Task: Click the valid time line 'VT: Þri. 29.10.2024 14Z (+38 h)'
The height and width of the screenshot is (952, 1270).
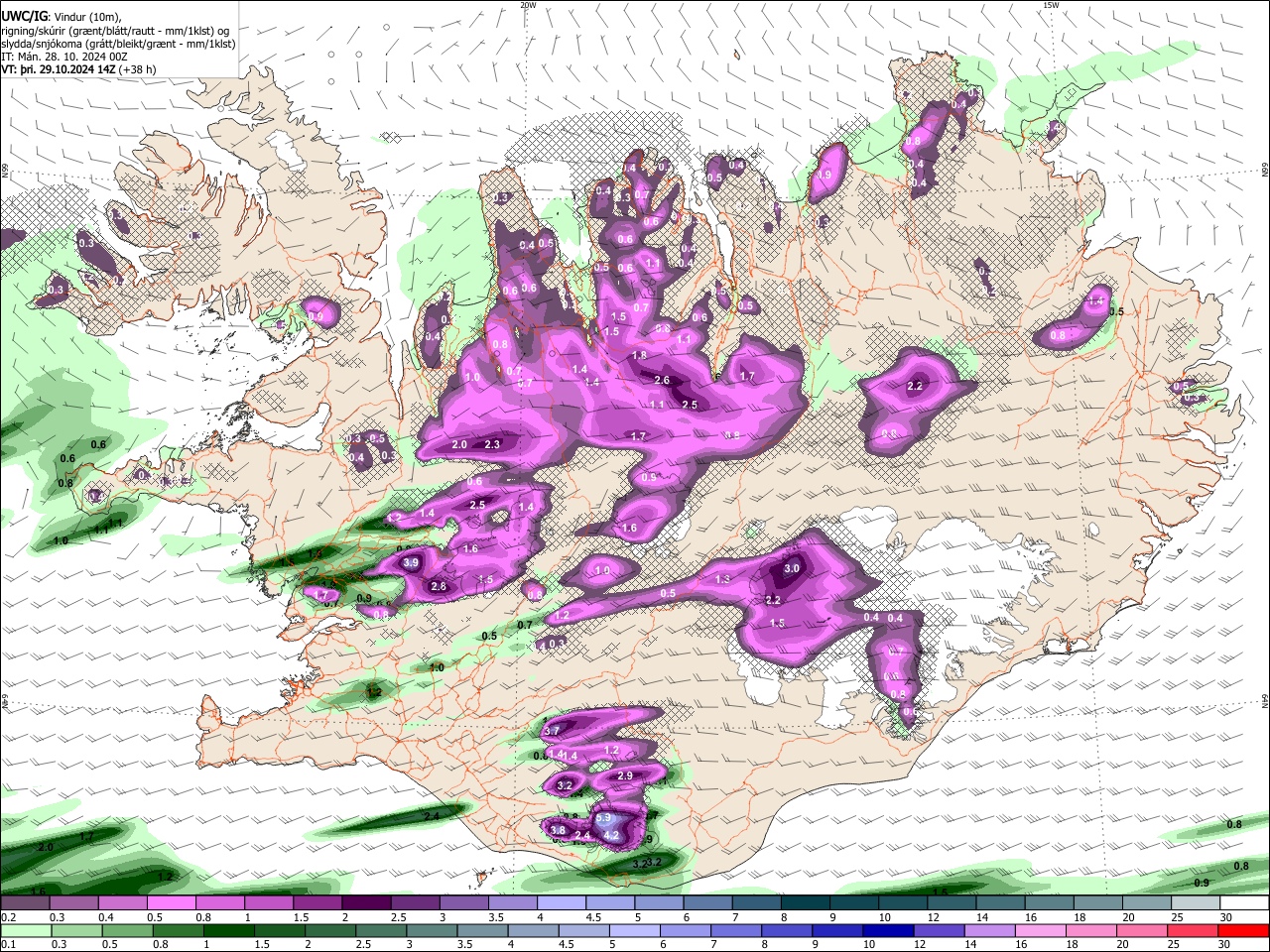Action: coord(78,69)
